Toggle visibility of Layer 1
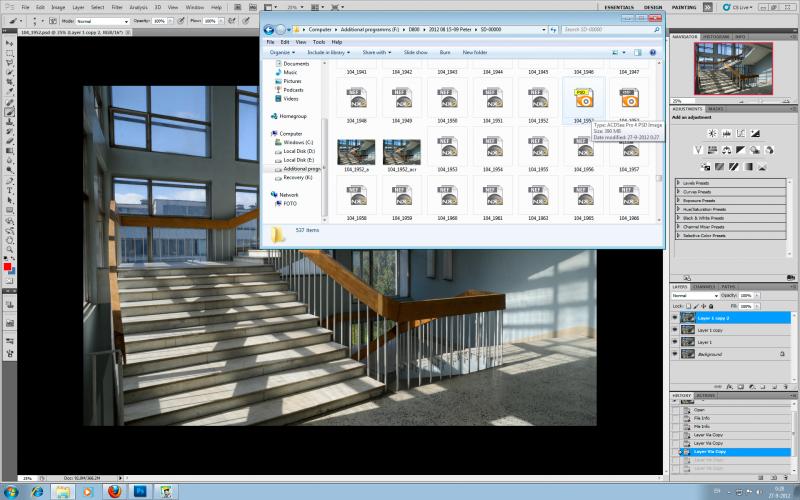The width and height of the screenshot is (800, 500). 674,342
